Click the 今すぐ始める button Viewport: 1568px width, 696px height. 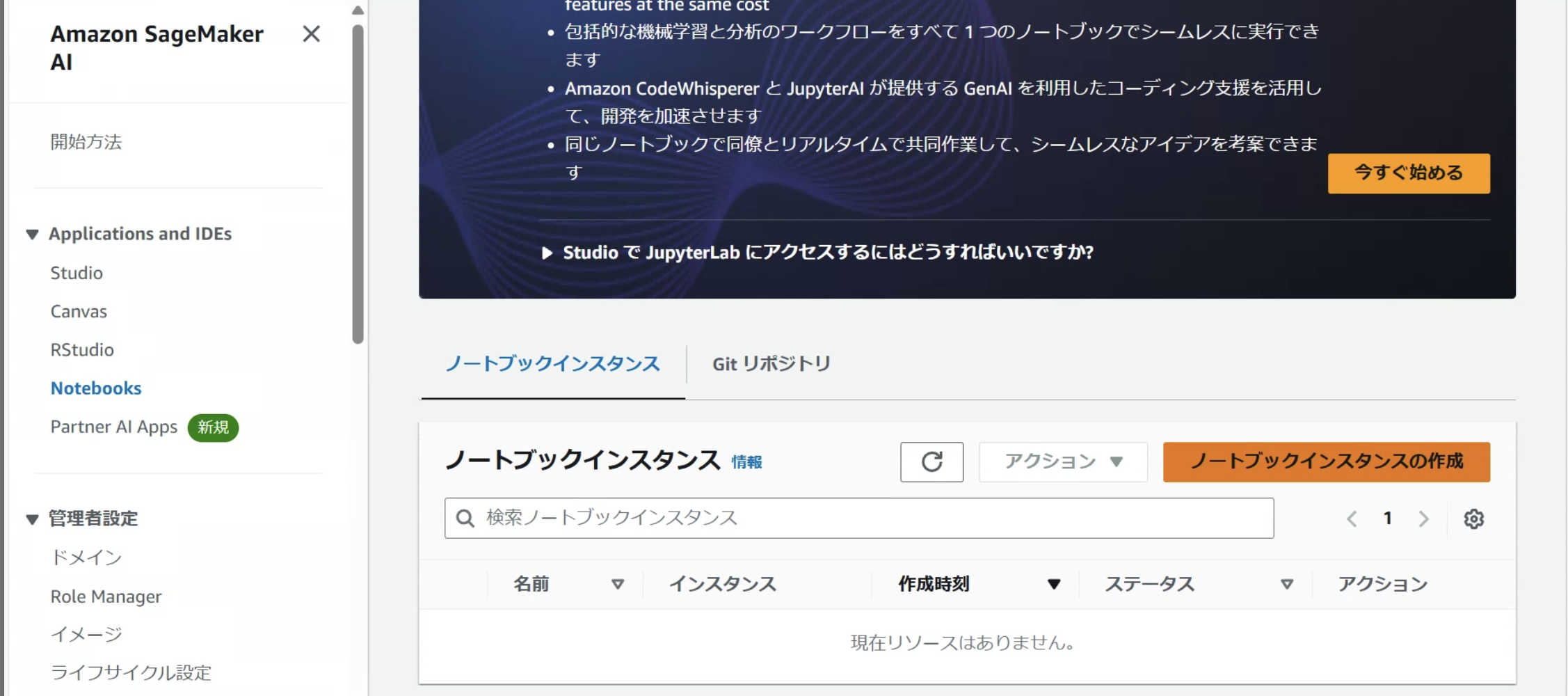pos(1408,173)
